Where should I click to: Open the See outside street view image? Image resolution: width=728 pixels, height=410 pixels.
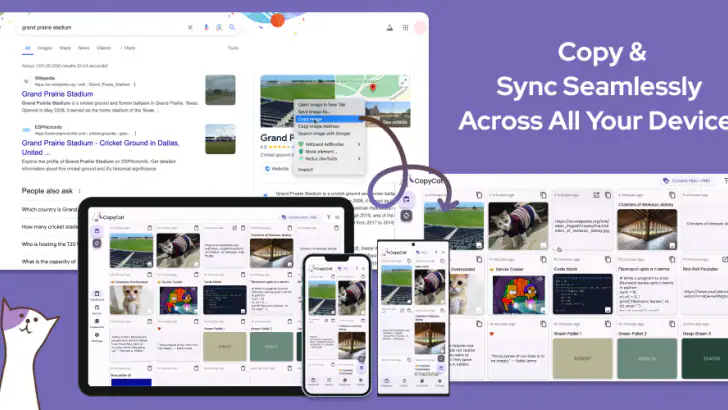point(388,115)
